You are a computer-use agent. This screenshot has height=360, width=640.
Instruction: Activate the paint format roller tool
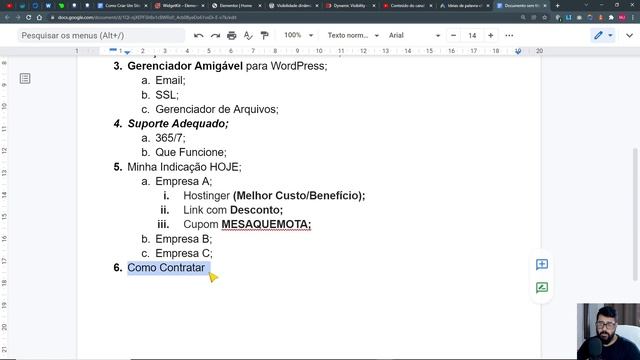click(x=264, y=36)
